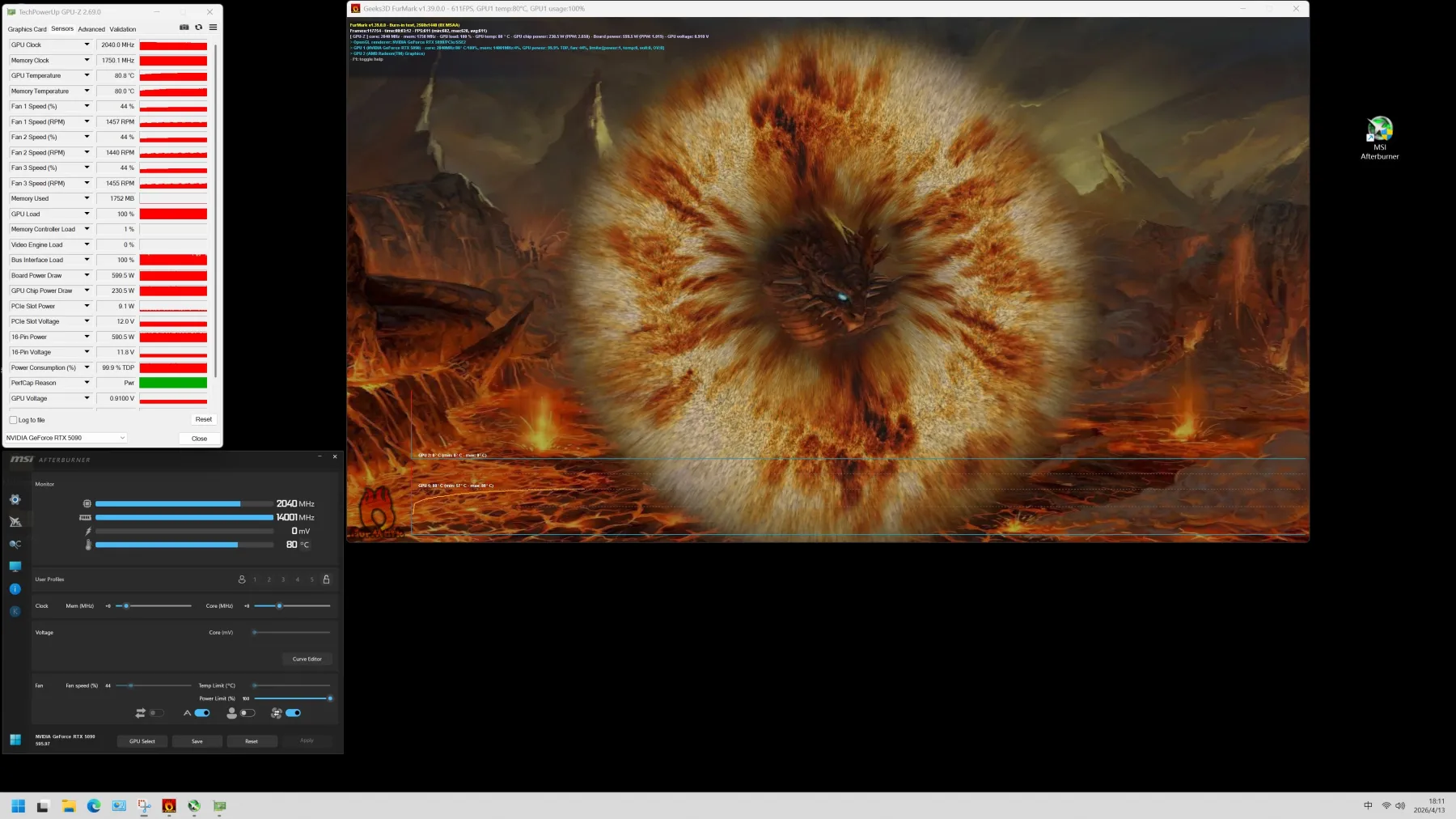Click the Task View taskbar icon

click(x=43, y=806)
